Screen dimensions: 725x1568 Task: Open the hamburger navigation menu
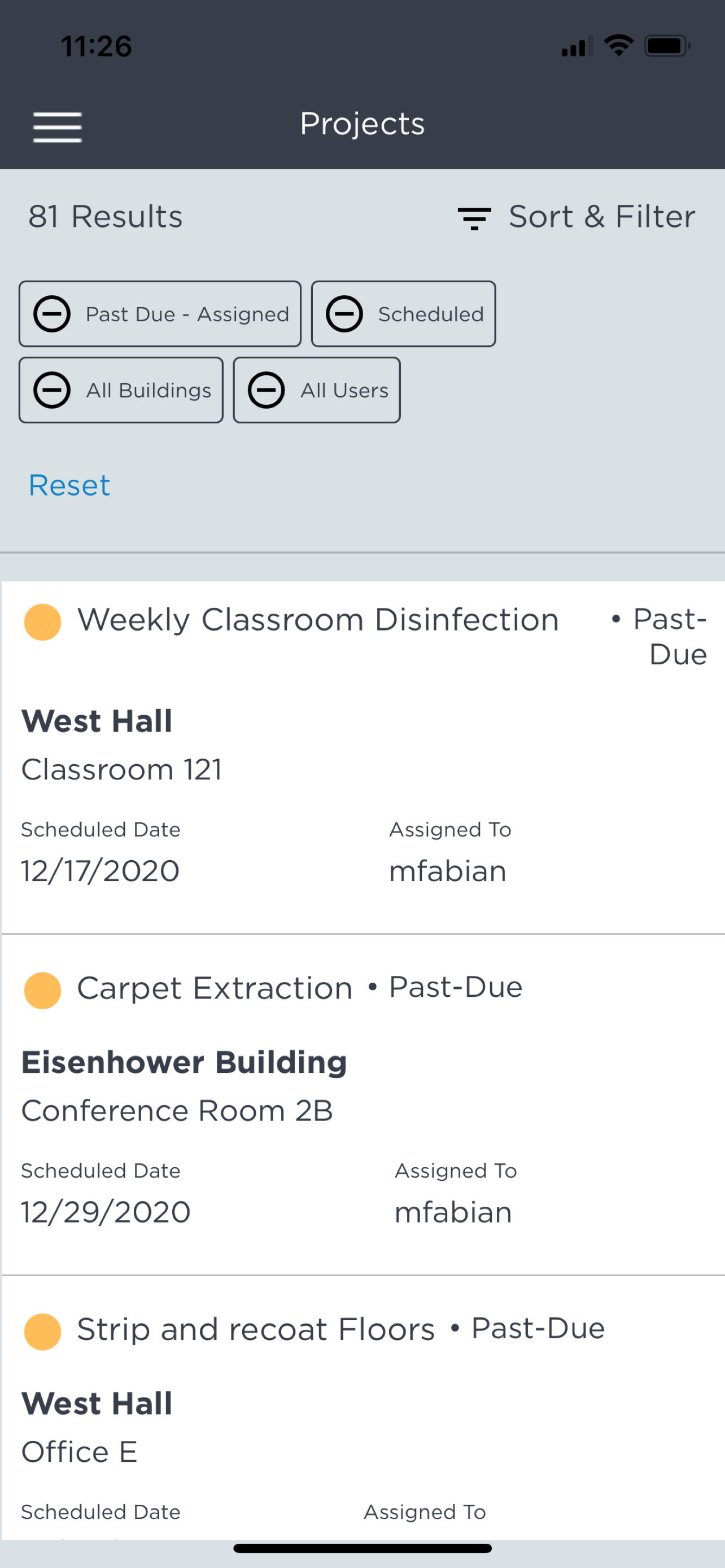(x=57, y=126)
